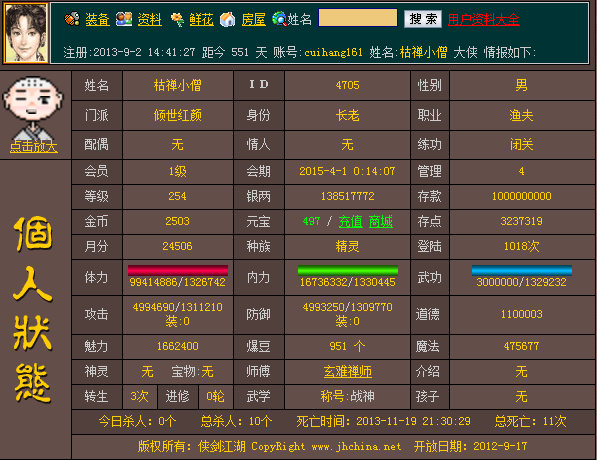Select the ID value 4705
597x460 pixels.
[x=348, y=85]
